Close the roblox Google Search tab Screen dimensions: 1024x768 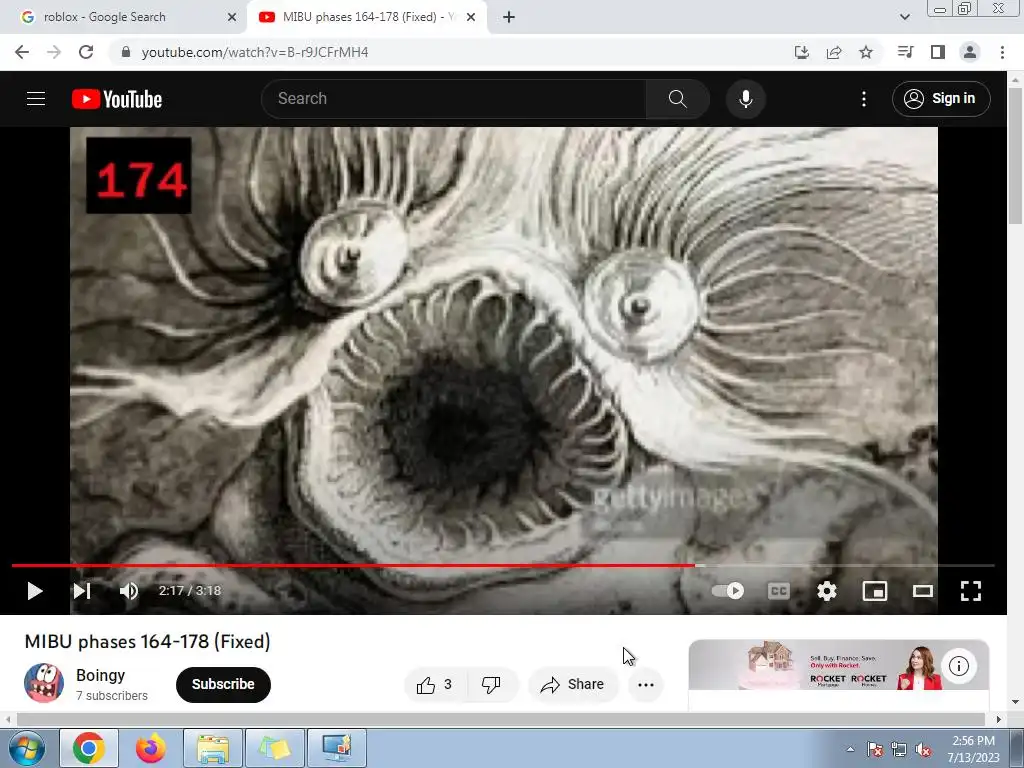coord(231,18)
